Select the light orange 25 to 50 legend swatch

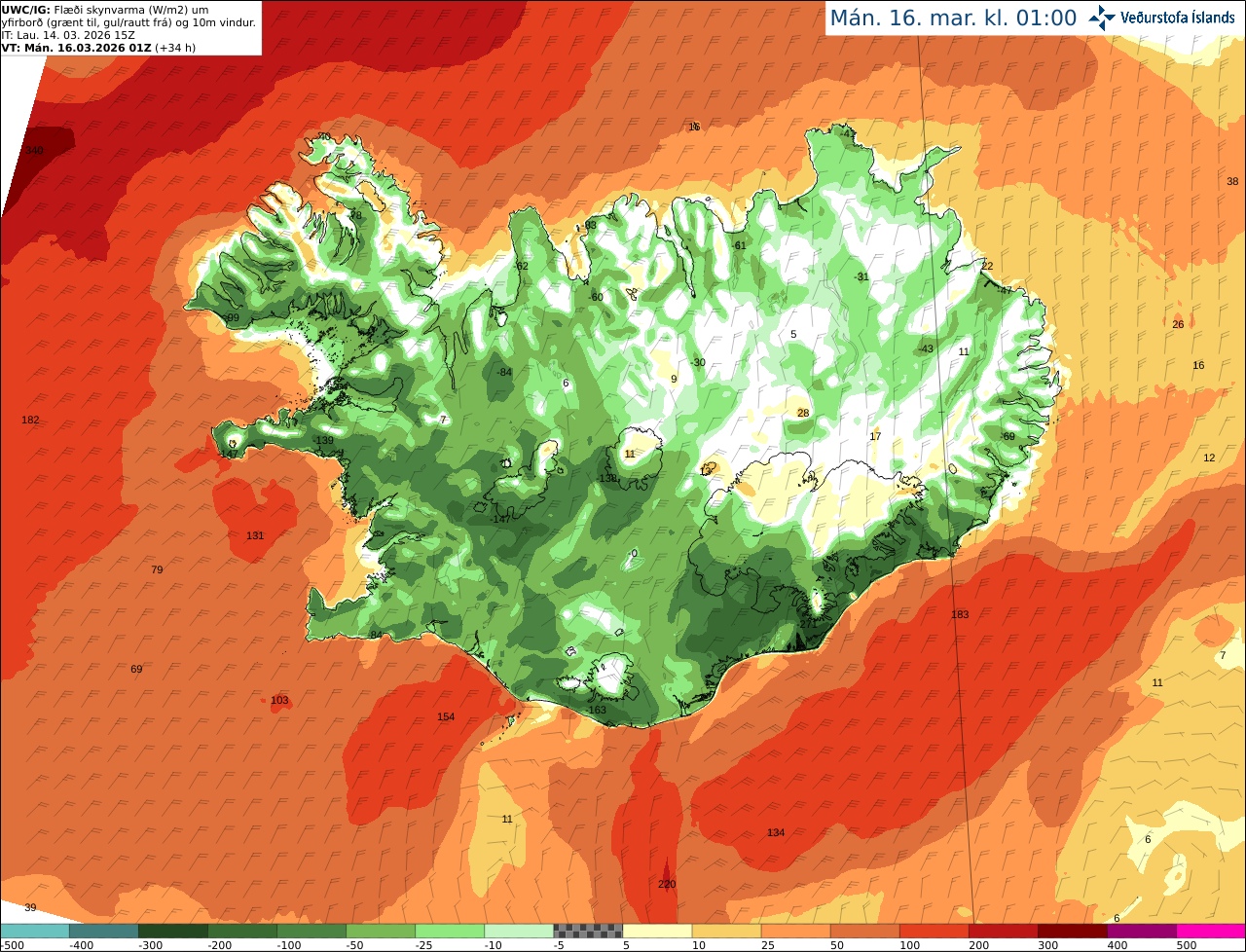pyautogui.click(x=795, y=931)
